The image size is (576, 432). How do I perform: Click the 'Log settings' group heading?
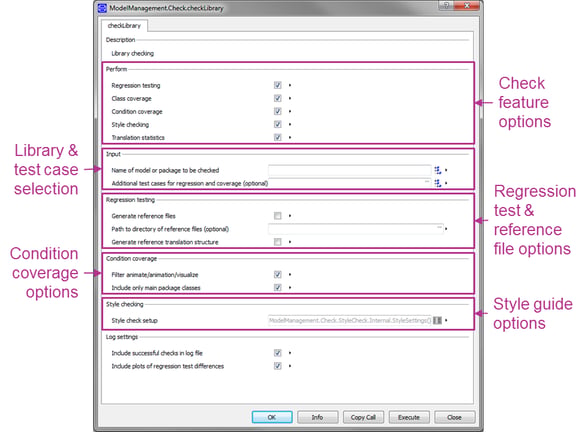click(x=122, y=337)
